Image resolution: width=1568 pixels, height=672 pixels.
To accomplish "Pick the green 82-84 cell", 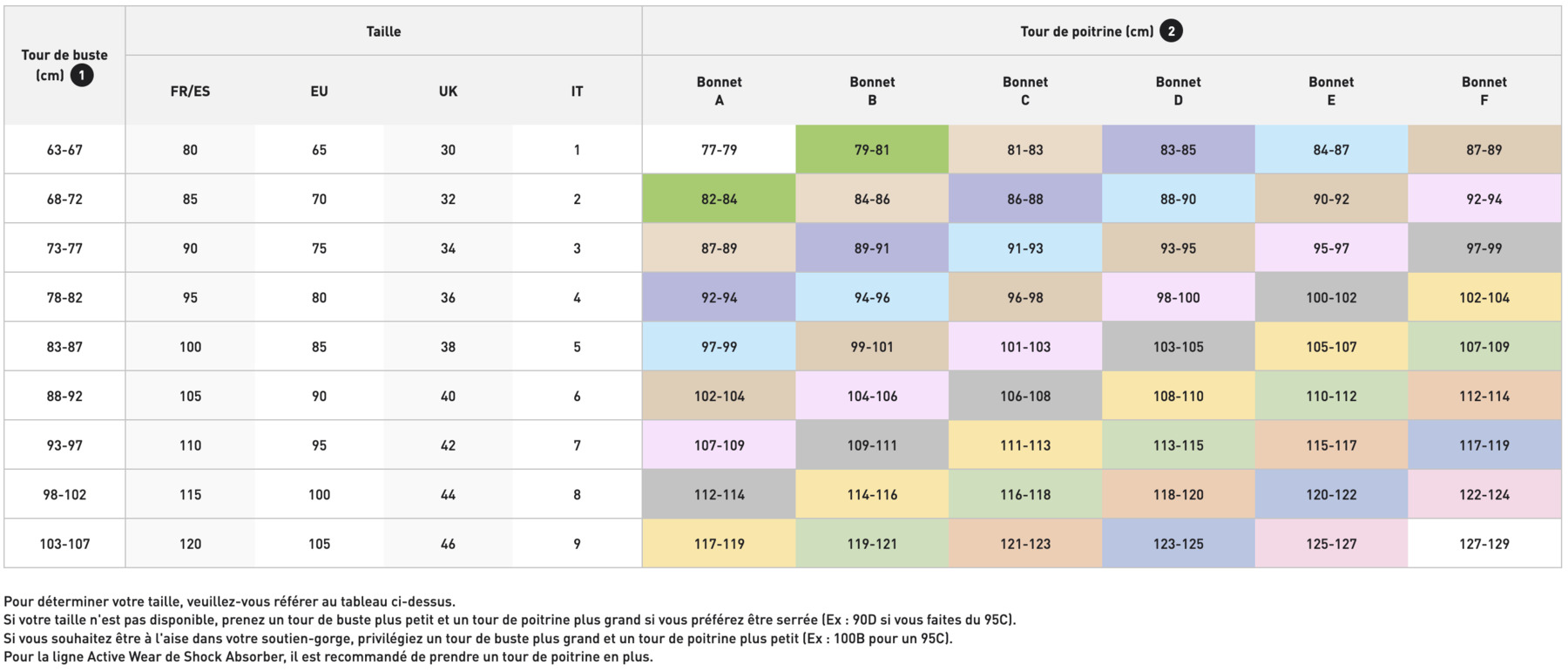I will point(719,199).
